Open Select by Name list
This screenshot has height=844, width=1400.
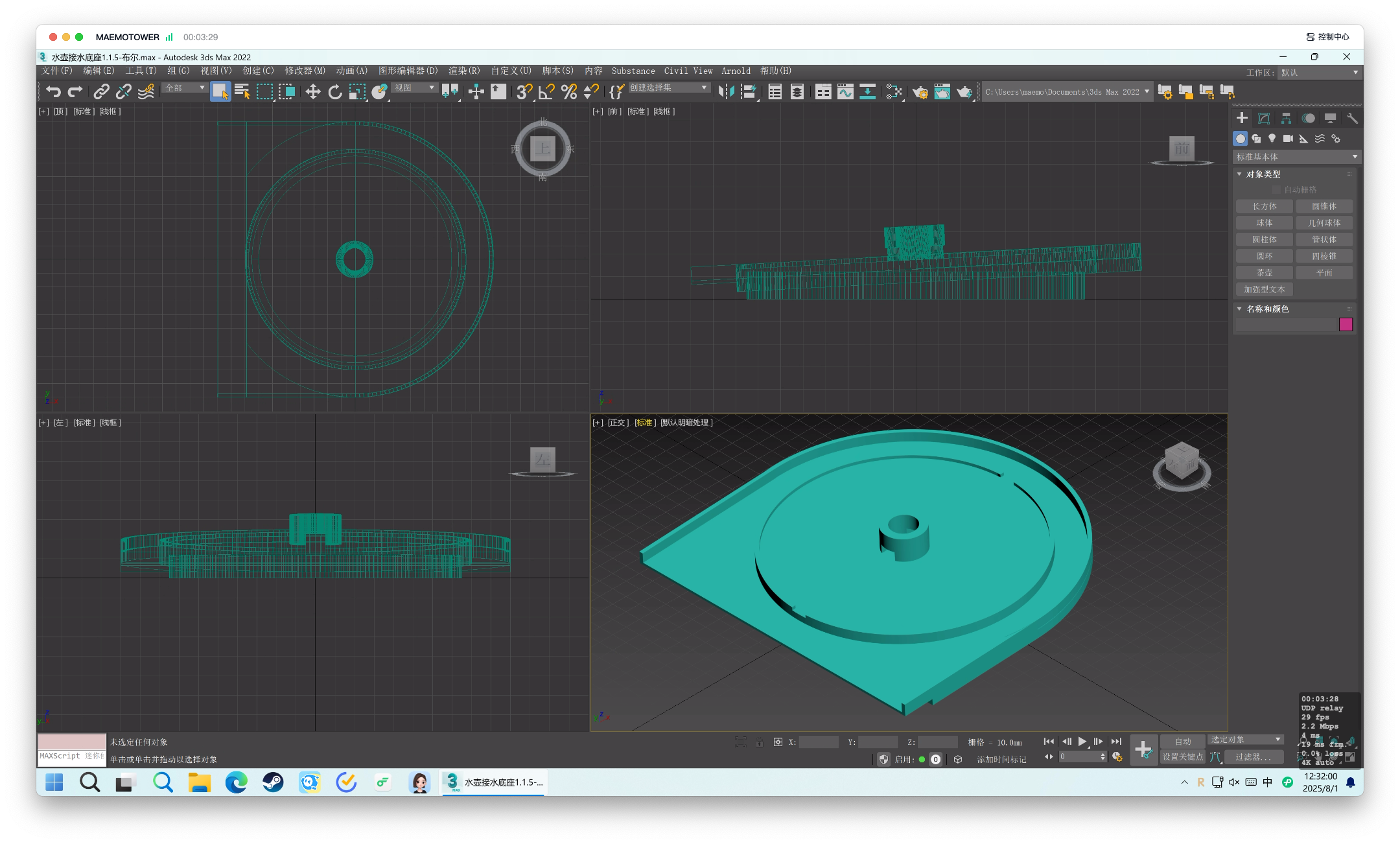(242, 91)
